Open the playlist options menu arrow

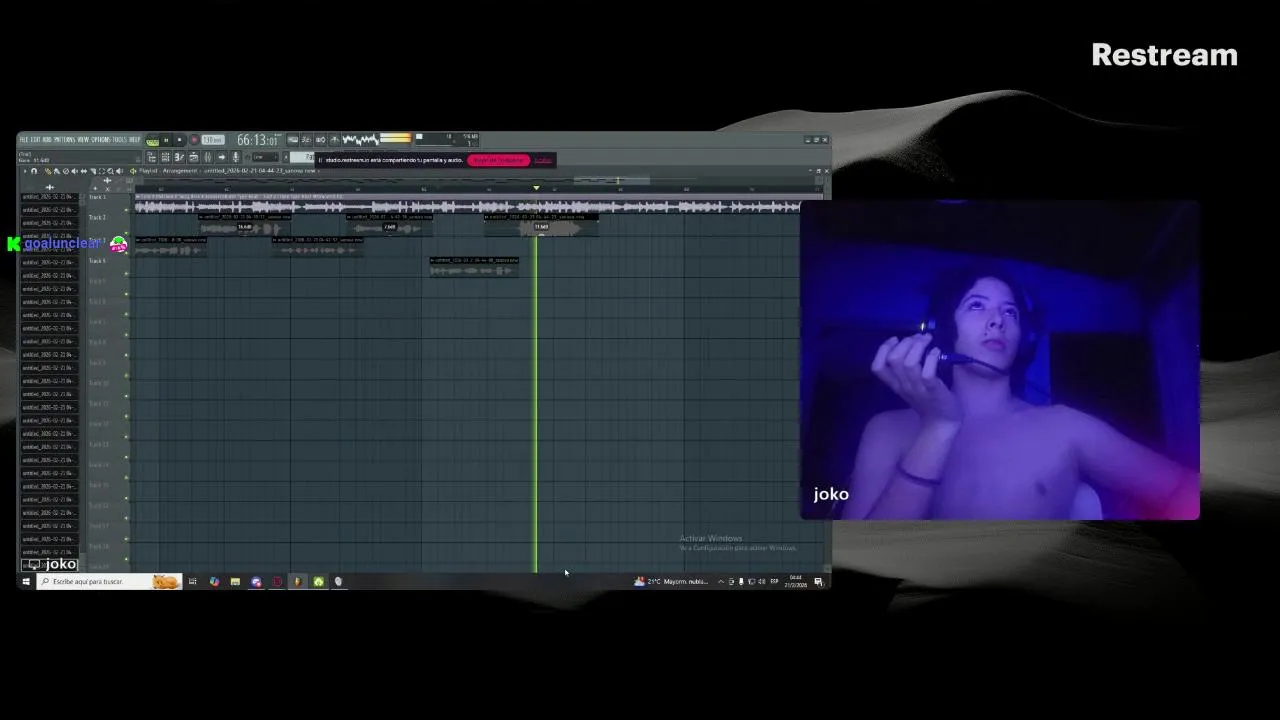pos(25,171)
